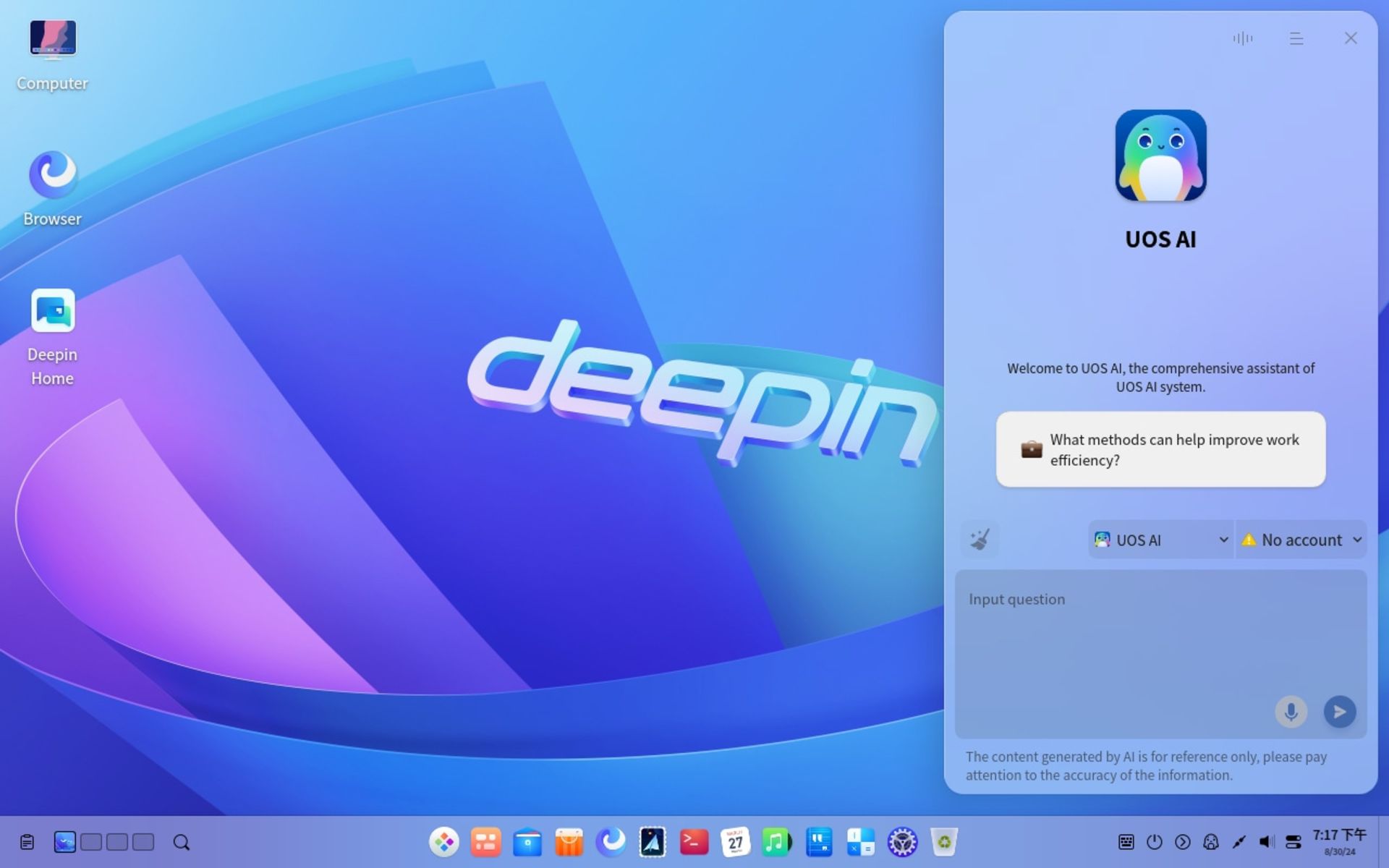The width and height of the screenshot is (1389, 868).
Task: Open Browser application on desktop
Action: pos(51,172)
